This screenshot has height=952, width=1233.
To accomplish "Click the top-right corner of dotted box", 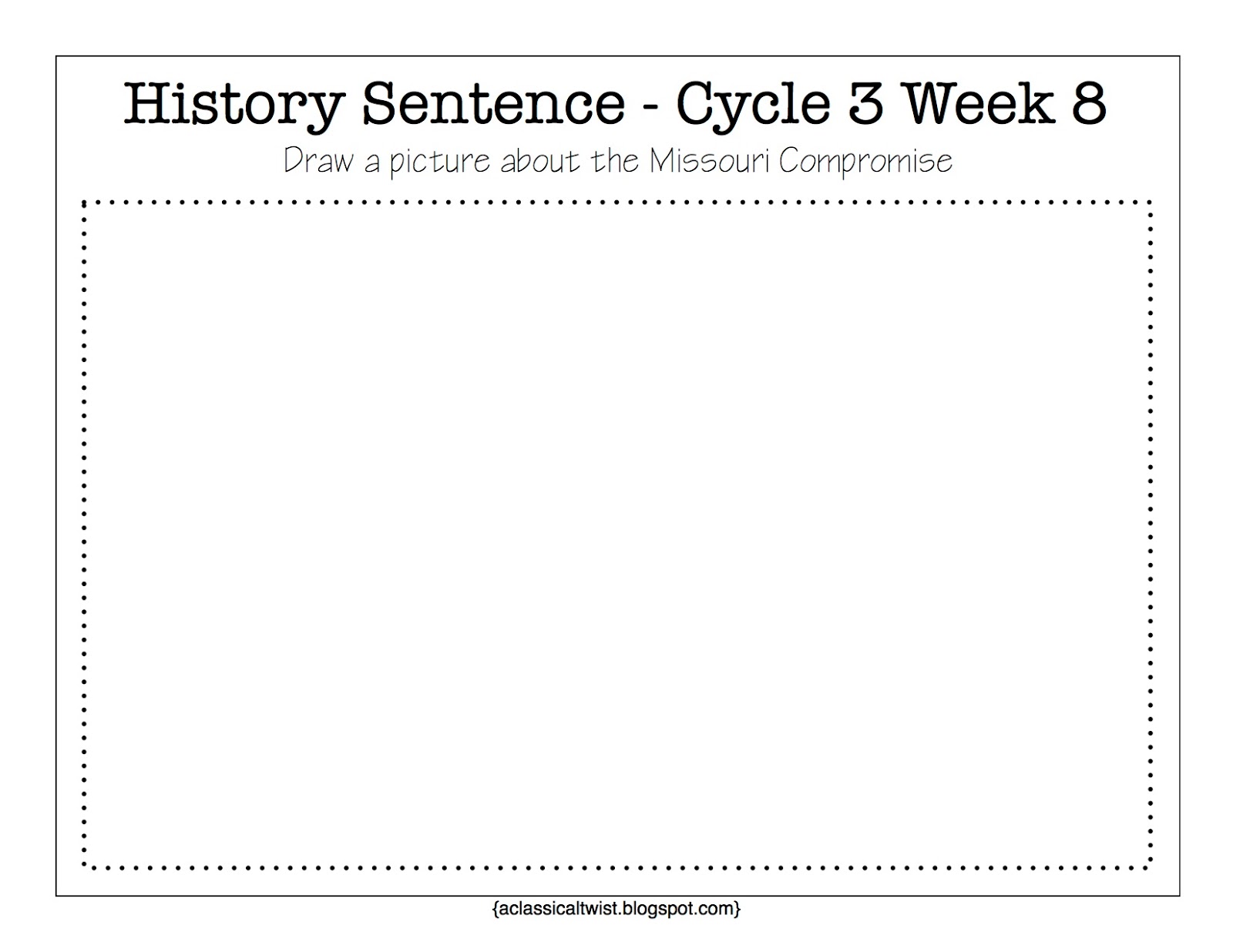I will (x=1151, y=203).
